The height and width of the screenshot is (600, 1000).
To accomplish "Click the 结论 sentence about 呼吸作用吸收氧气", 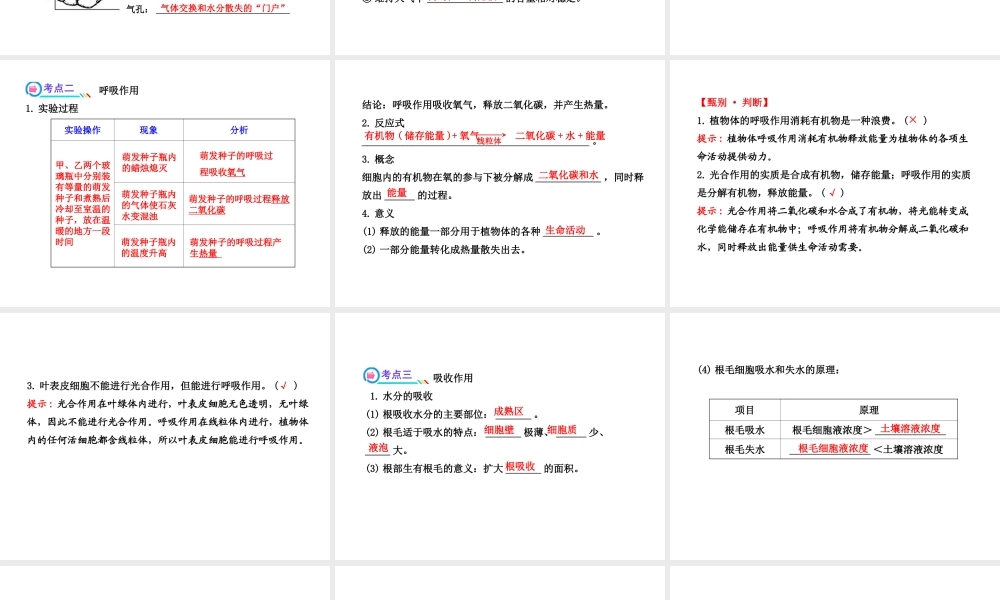I will click(x=486, y=105).
